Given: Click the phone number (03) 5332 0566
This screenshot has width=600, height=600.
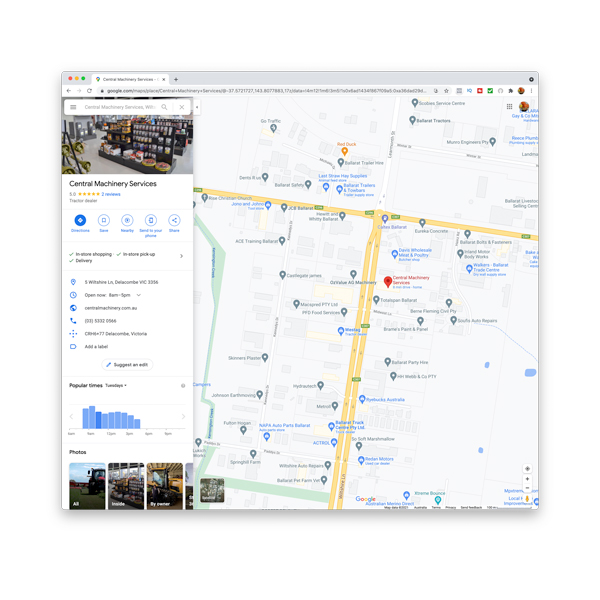Looking at the screenshot, I should [100, 321].
